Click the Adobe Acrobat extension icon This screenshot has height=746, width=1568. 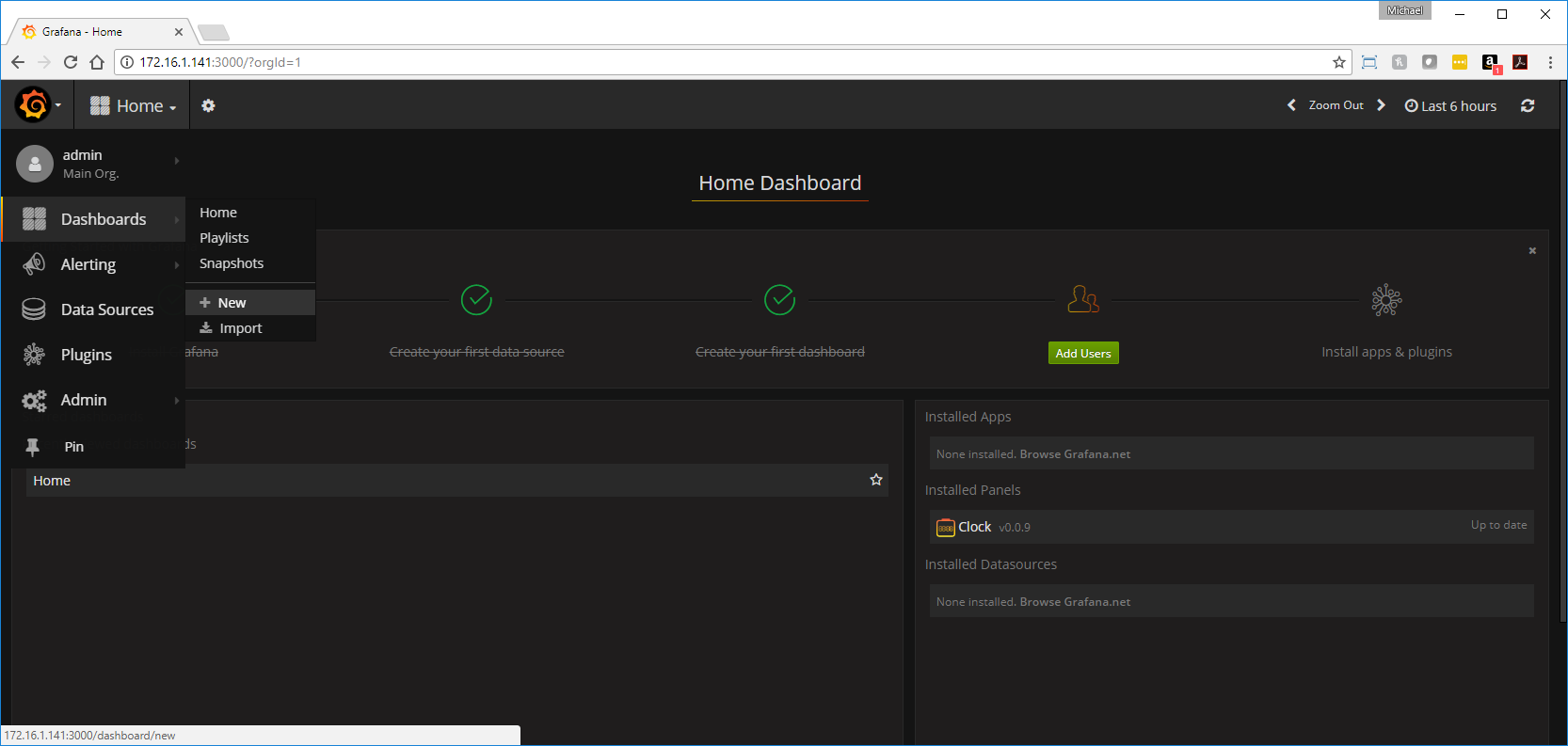[x=1520, y=62]
